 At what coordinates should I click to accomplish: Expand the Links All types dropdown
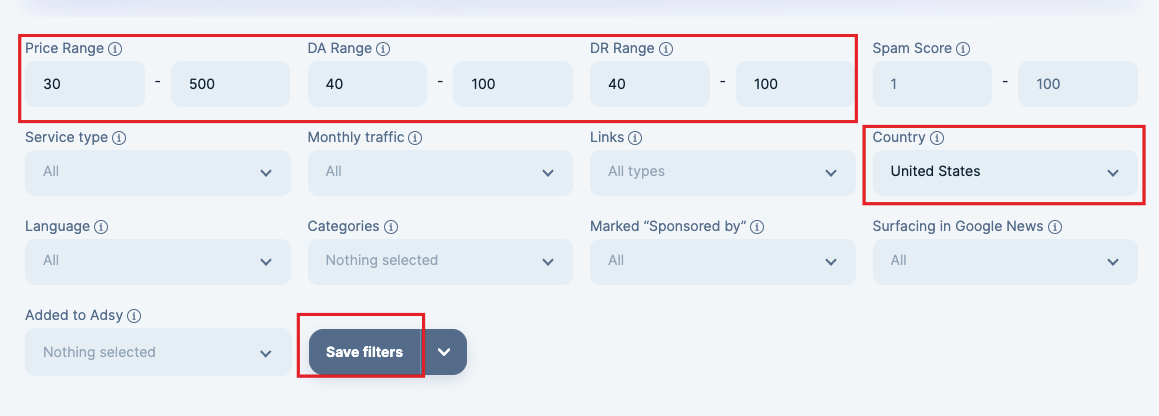tap(723, 173)
